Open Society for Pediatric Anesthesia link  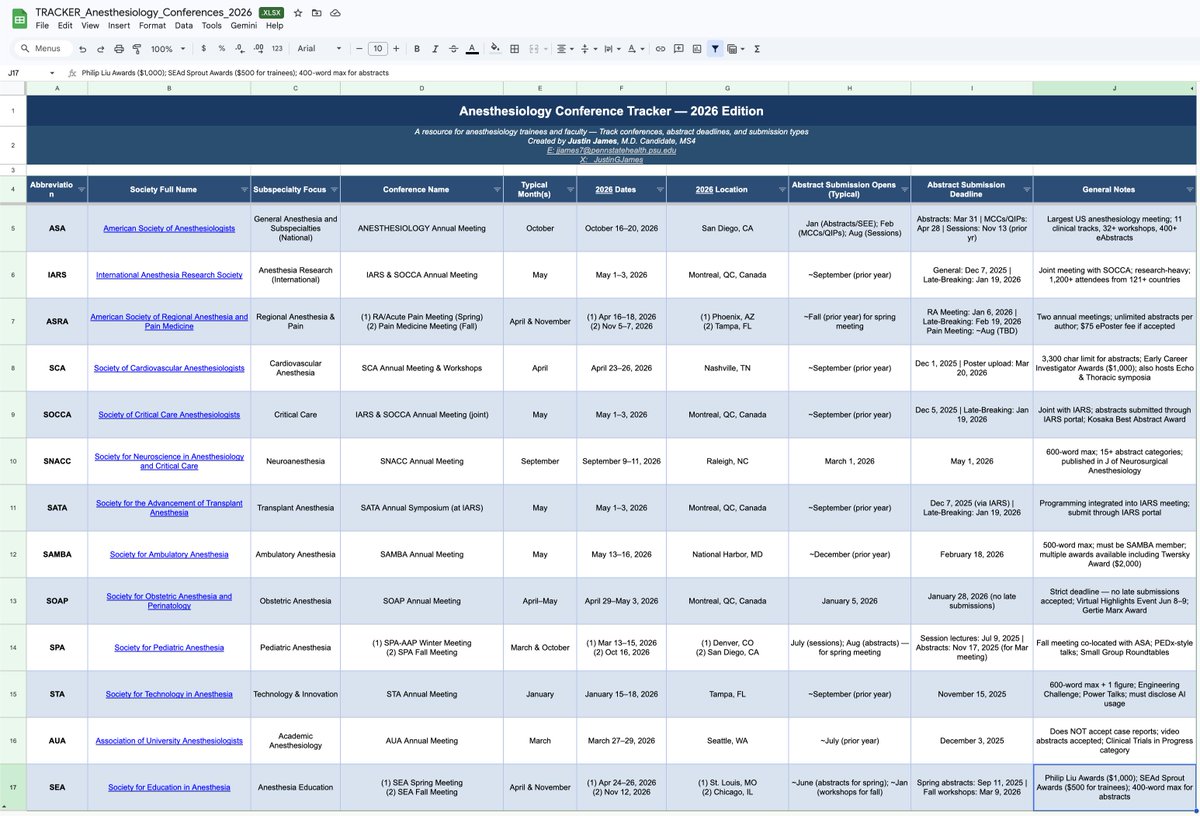tap(169, 647)
